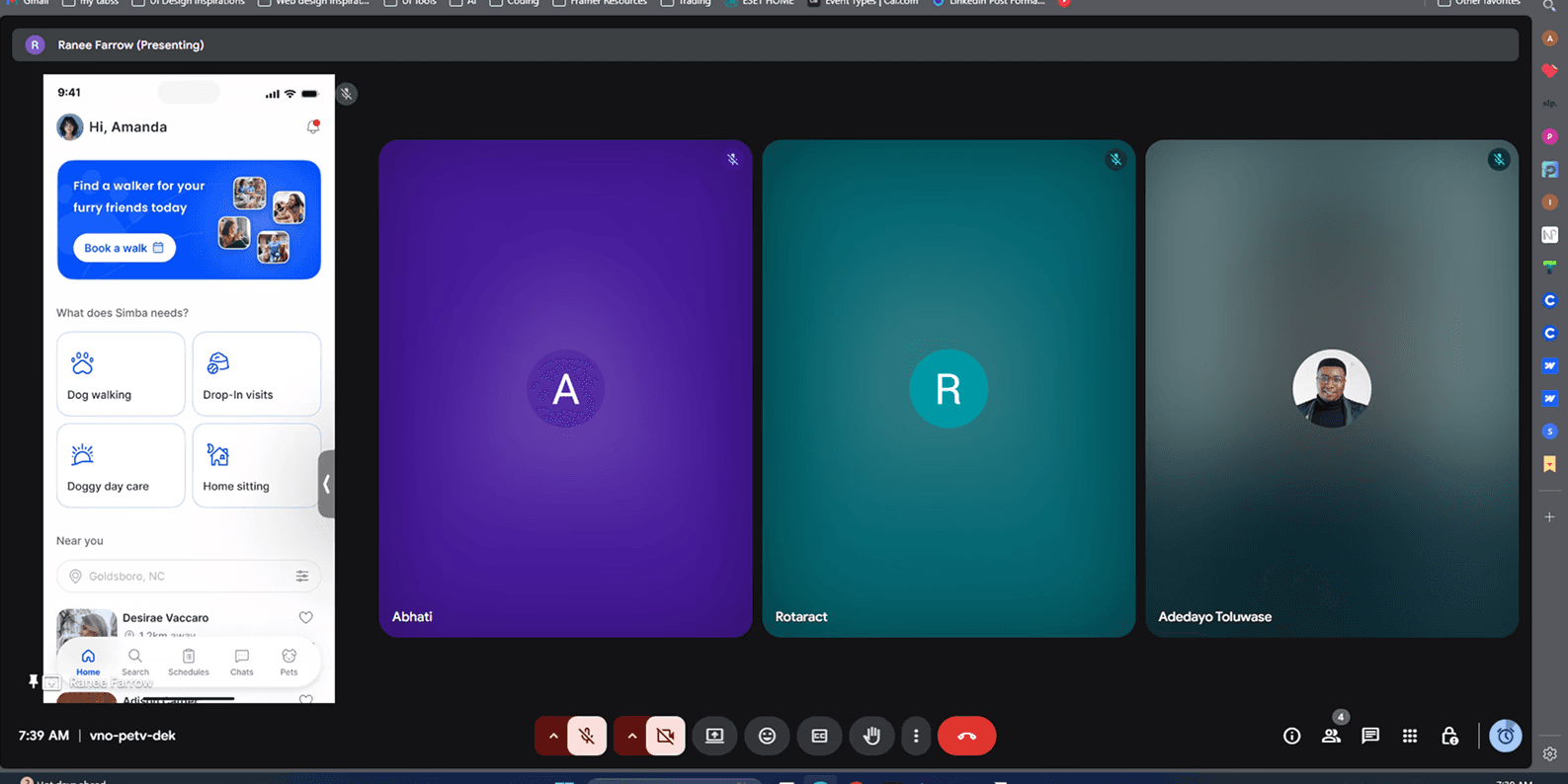Click the sidebar search magnifier icon
Screen dimensions: 1568x784
click(1549, 6)
